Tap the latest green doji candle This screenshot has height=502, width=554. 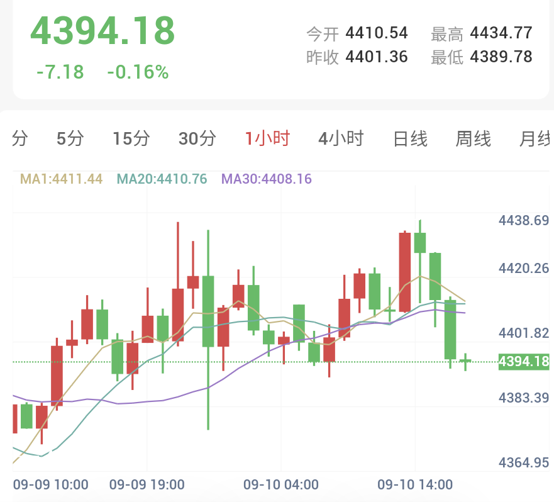point(466,361)
